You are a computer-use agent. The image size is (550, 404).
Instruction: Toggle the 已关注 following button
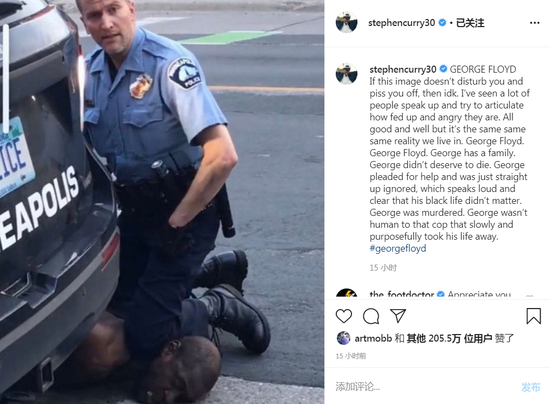pos(470,23)
